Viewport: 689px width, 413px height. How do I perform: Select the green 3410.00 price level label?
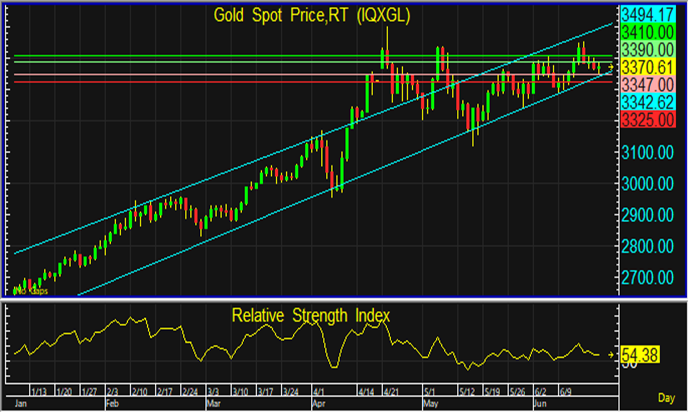coord(648,32)
